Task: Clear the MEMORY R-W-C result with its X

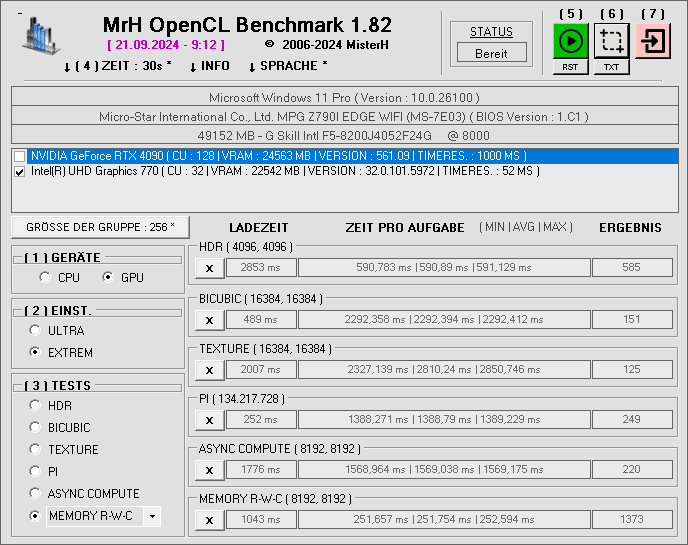Action: pos(210,520)
